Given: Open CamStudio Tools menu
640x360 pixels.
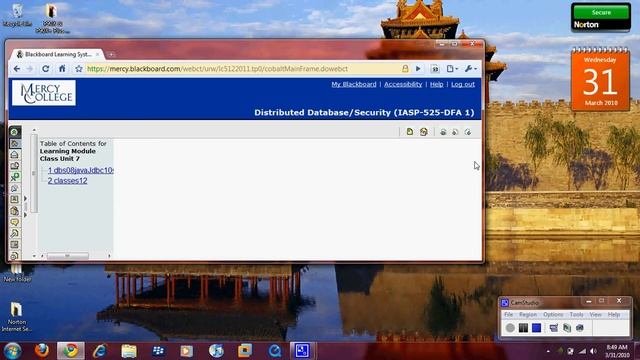Looking at the screenshot, I should 576,315.
